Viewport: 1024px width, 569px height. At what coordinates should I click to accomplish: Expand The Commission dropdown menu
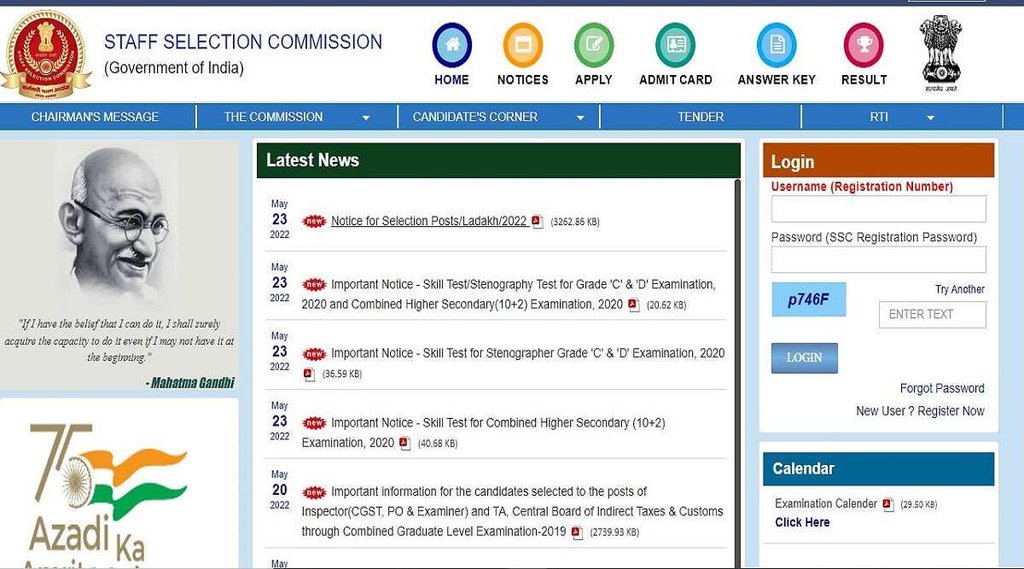[296, 117]
